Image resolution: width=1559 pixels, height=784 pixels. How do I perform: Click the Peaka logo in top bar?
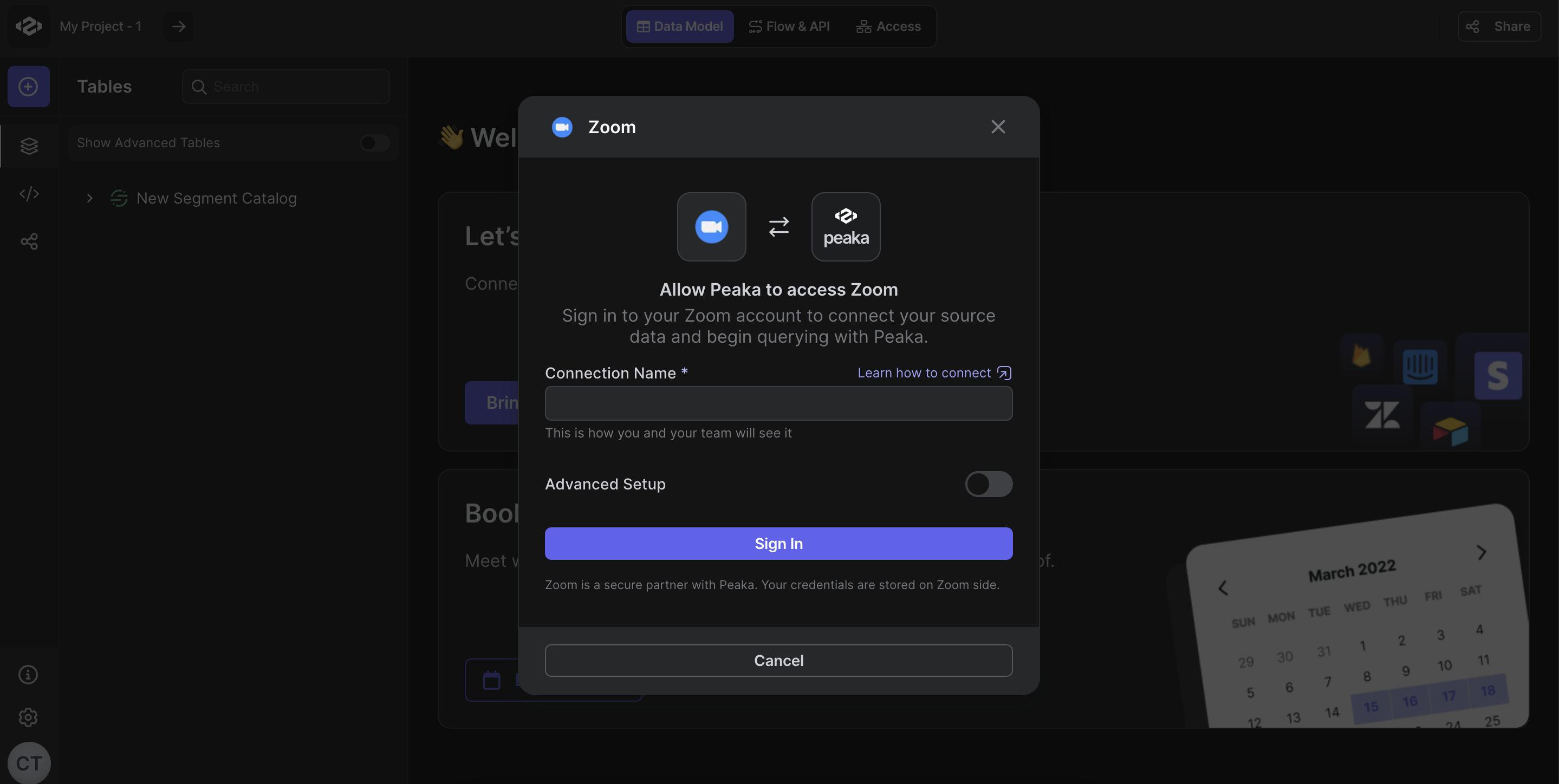29,26
